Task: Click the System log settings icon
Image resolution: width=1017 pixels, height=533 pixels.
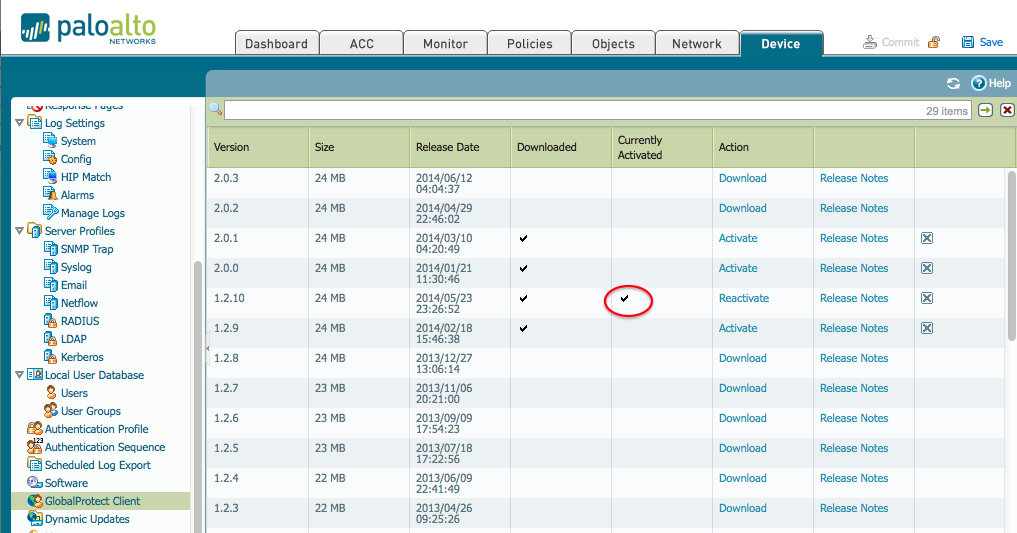Action: tap(50, 140)
